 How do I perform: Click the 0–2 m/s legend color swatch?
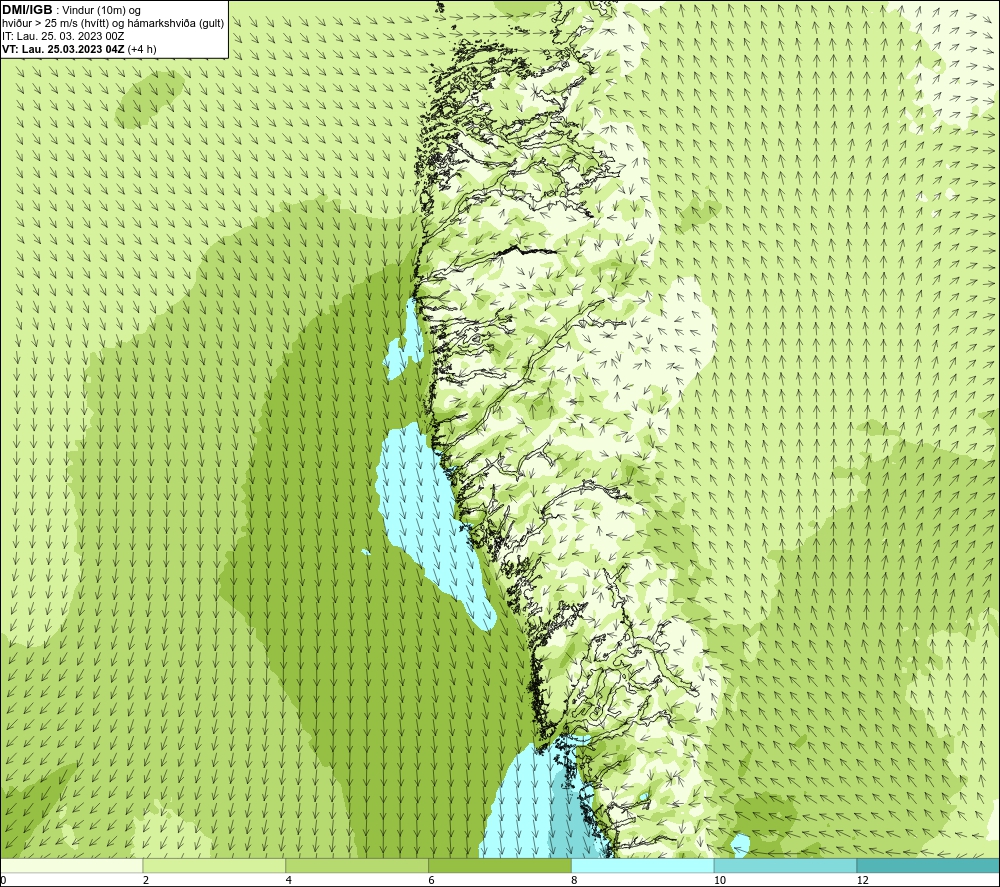(71, 865)
